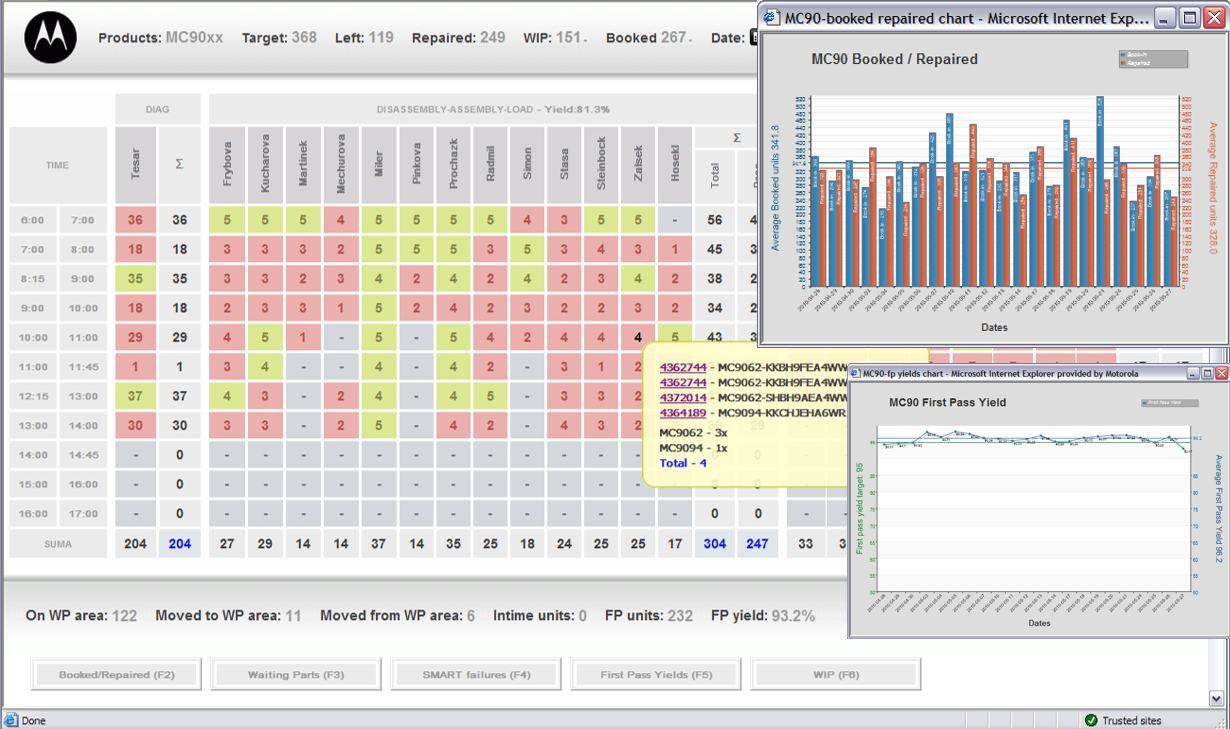Image resolution: width=1230 pixels, height=729 pixels.
Task: Click the main page scrollbar down arrow
Action: pos(1216,699)
